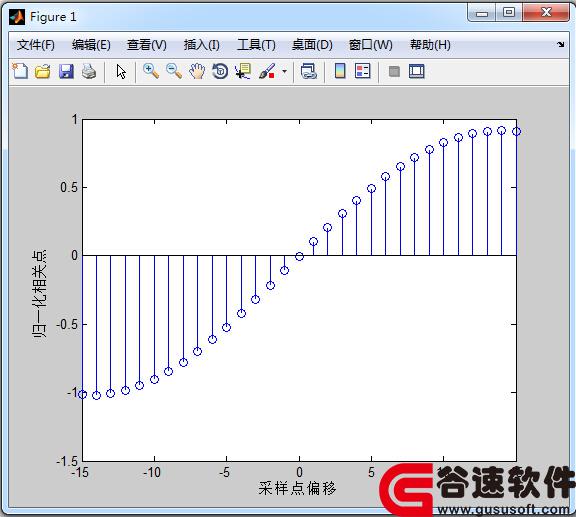Insert Colorbar from toolbar
This screenshot has width=576, height=517.
pos(340,71)
